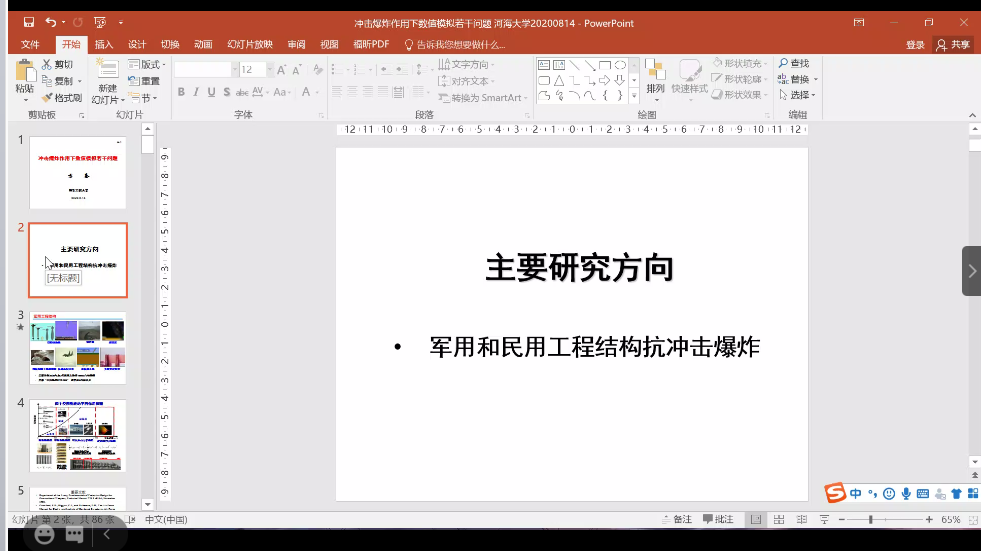This screenshot has width=981, height=551.
Task: Click the Share (共享) button
Action: coord(953,44)
